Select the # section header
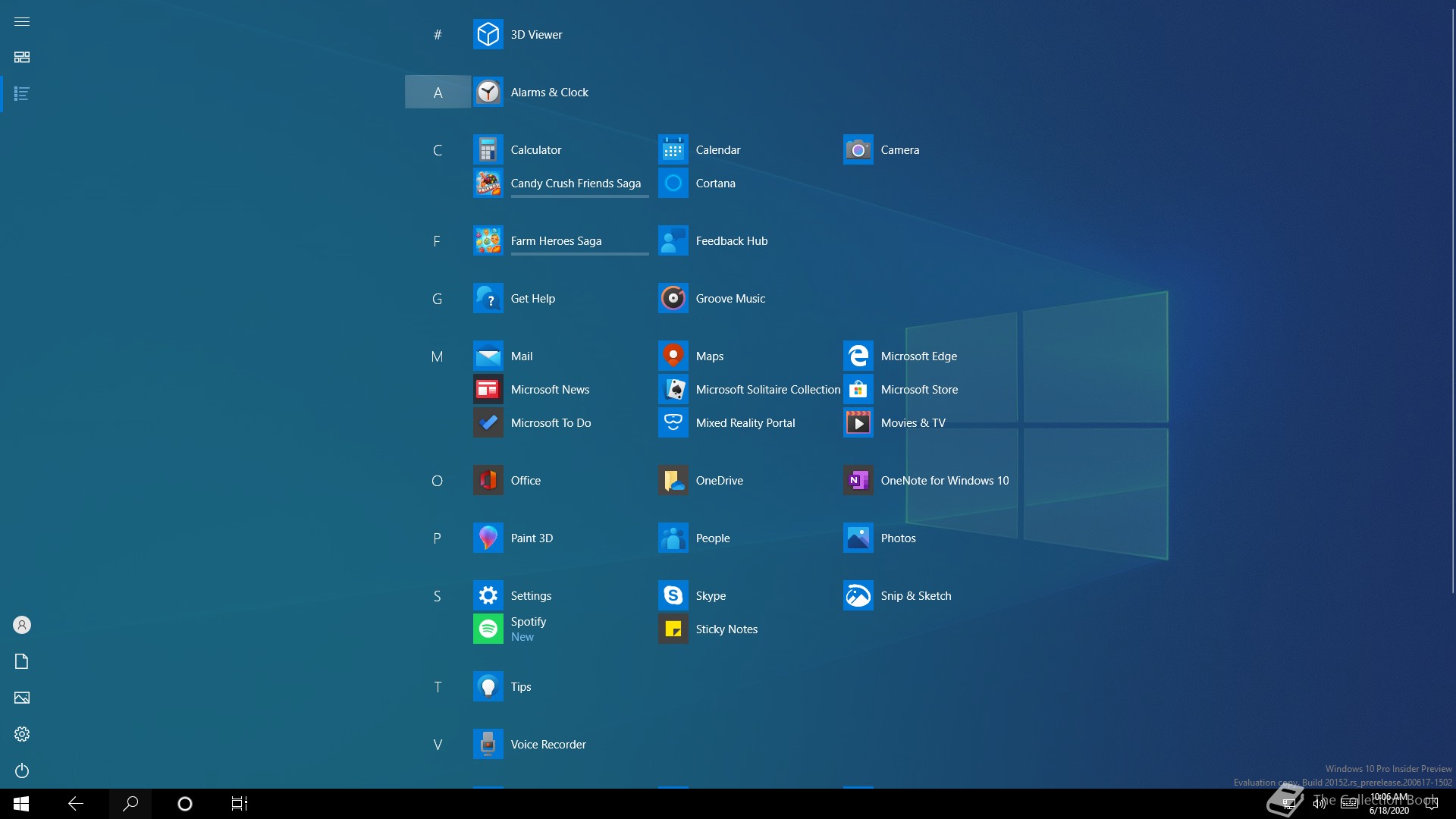Image resolution: width=1456 pixels, height=819 pixels. click(438, 35)
